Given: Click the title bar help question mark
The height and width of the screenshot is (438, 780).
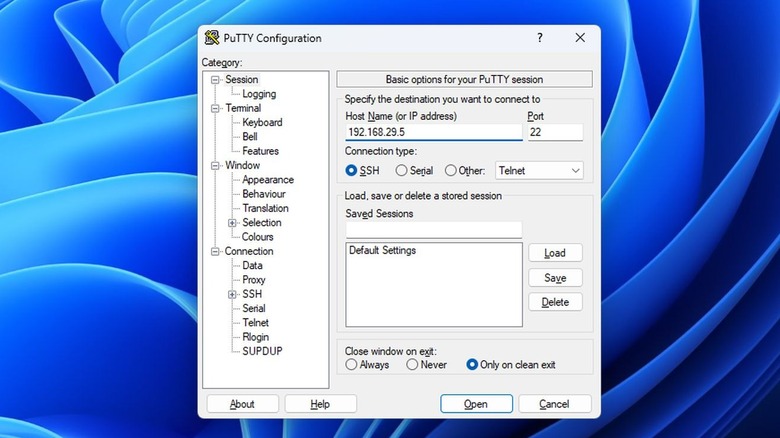Looking at the screenshot, I should [x=540, y=38].
